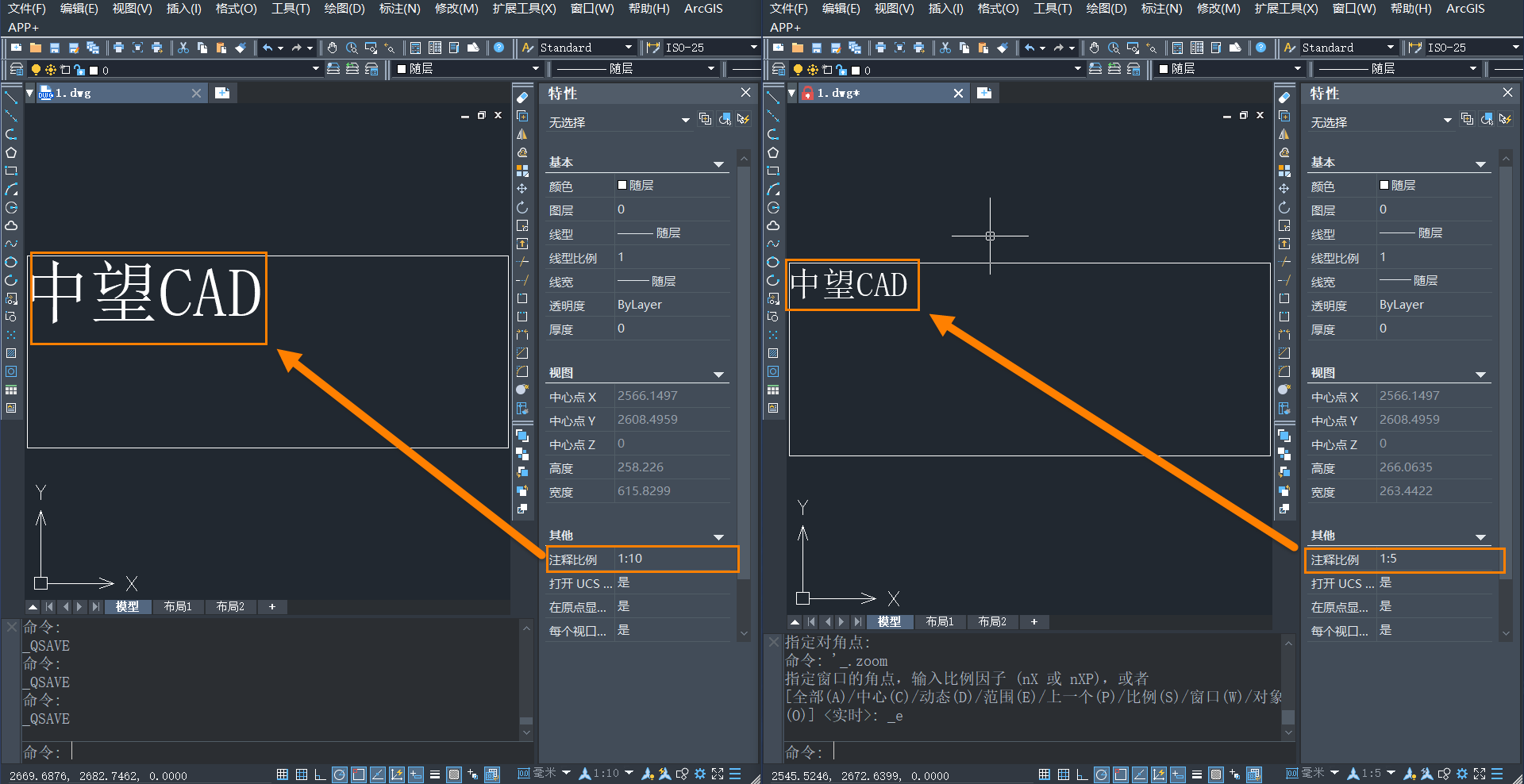This screenshot has width=1524, height=784.
Task: Toggle Object Snap in left window status bar
Action: (358, 774)
